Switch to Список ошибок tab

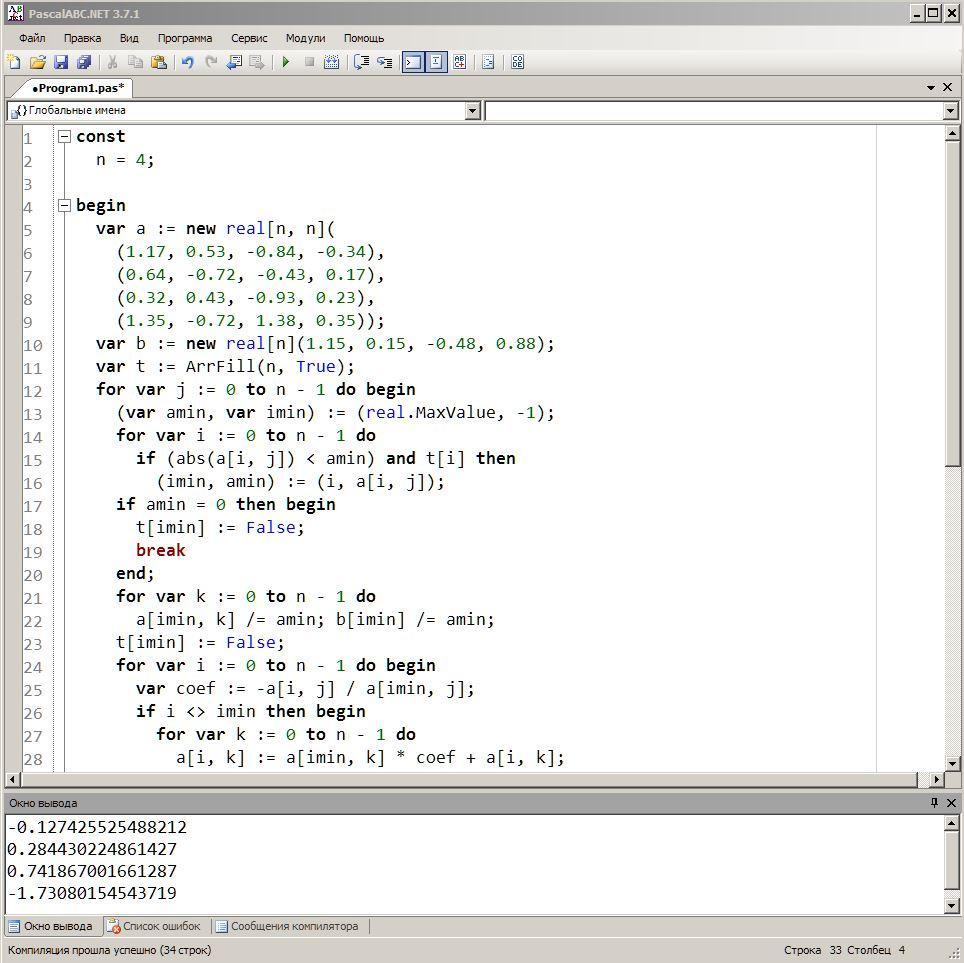pos(155,926)
